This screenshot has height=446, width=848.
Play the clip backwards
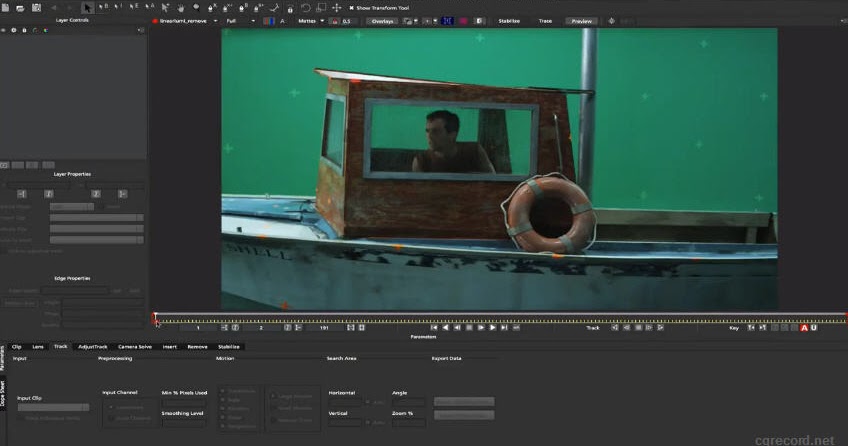(445, 328)
